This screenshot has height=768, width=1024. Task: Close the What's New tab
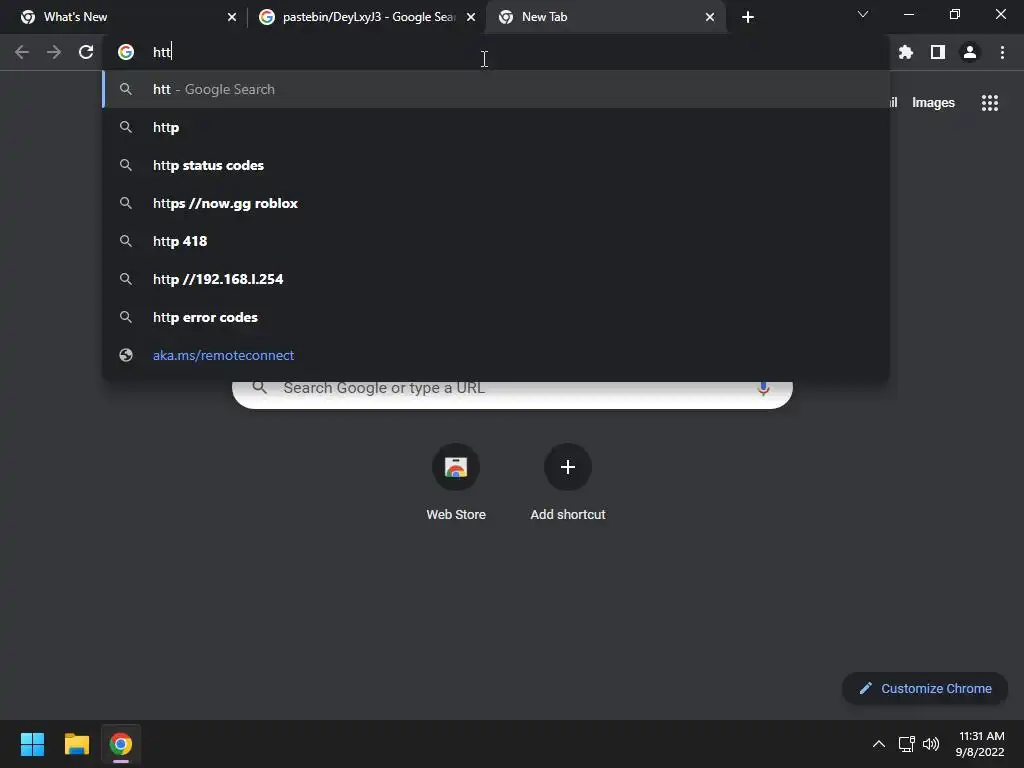(232, 17)
